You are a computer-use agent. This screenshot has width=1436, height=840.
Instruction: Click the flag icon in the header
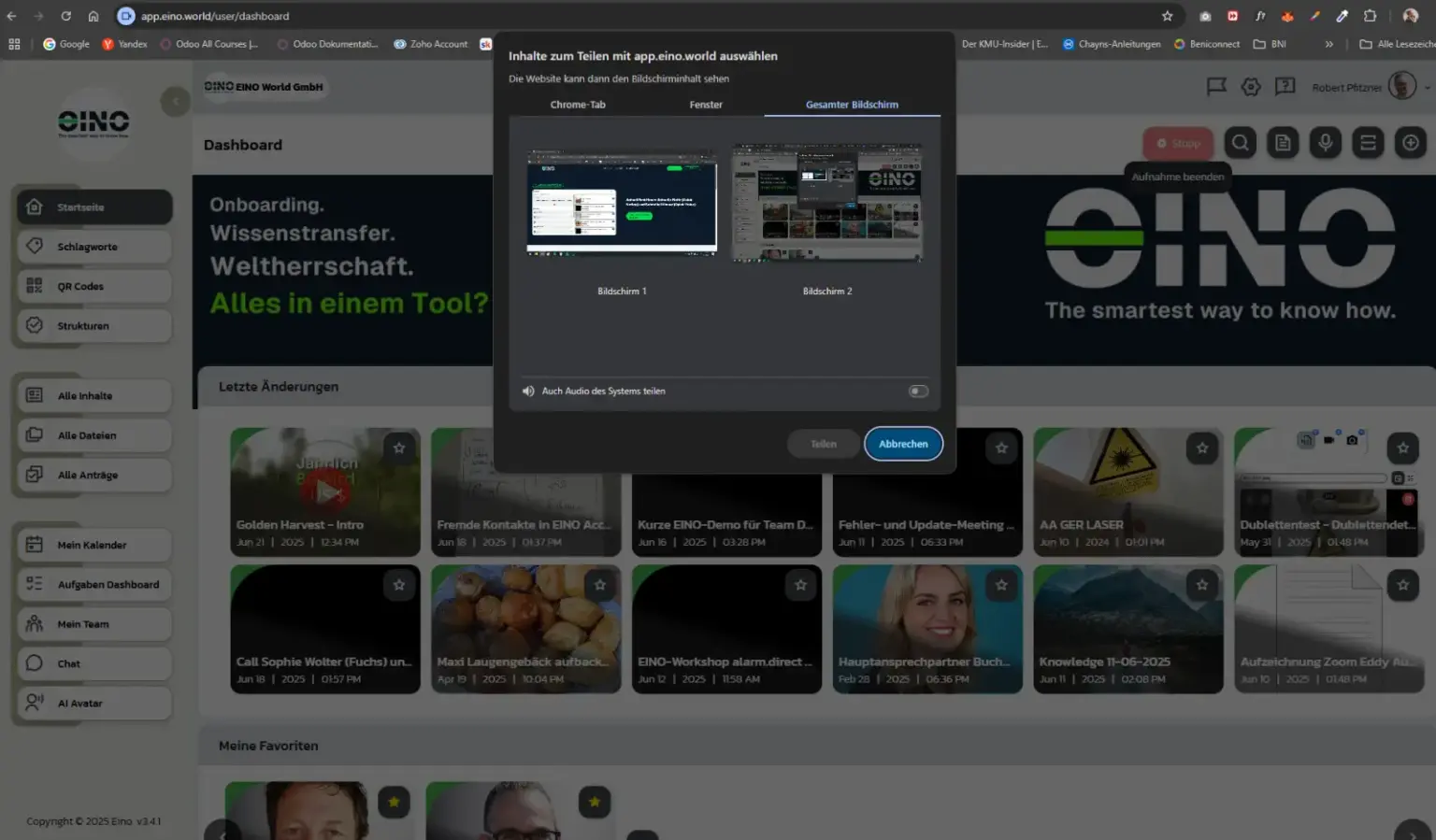(1216, 87)
